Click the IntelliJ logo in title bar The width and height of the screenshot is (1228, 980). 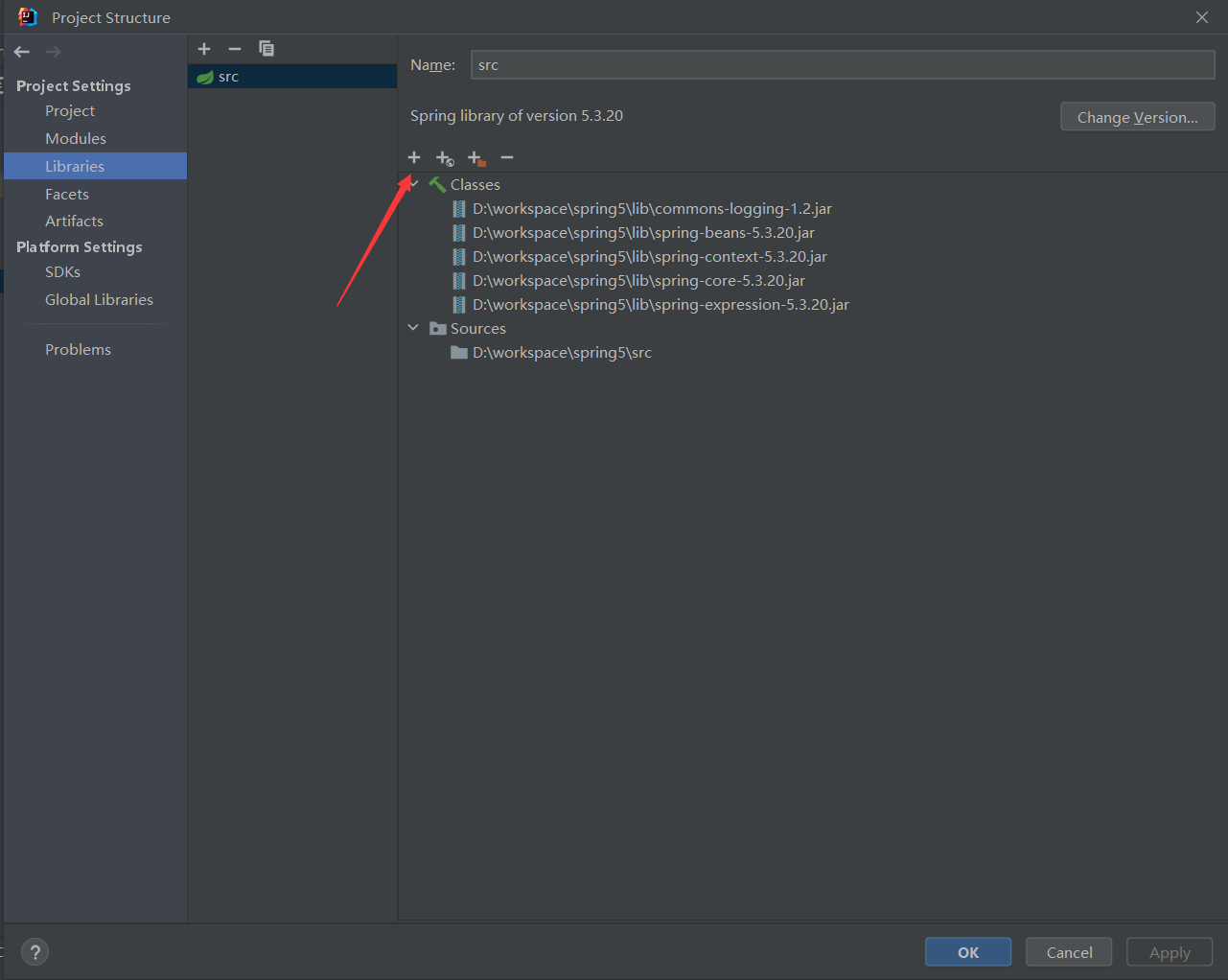tap(27, 16)
